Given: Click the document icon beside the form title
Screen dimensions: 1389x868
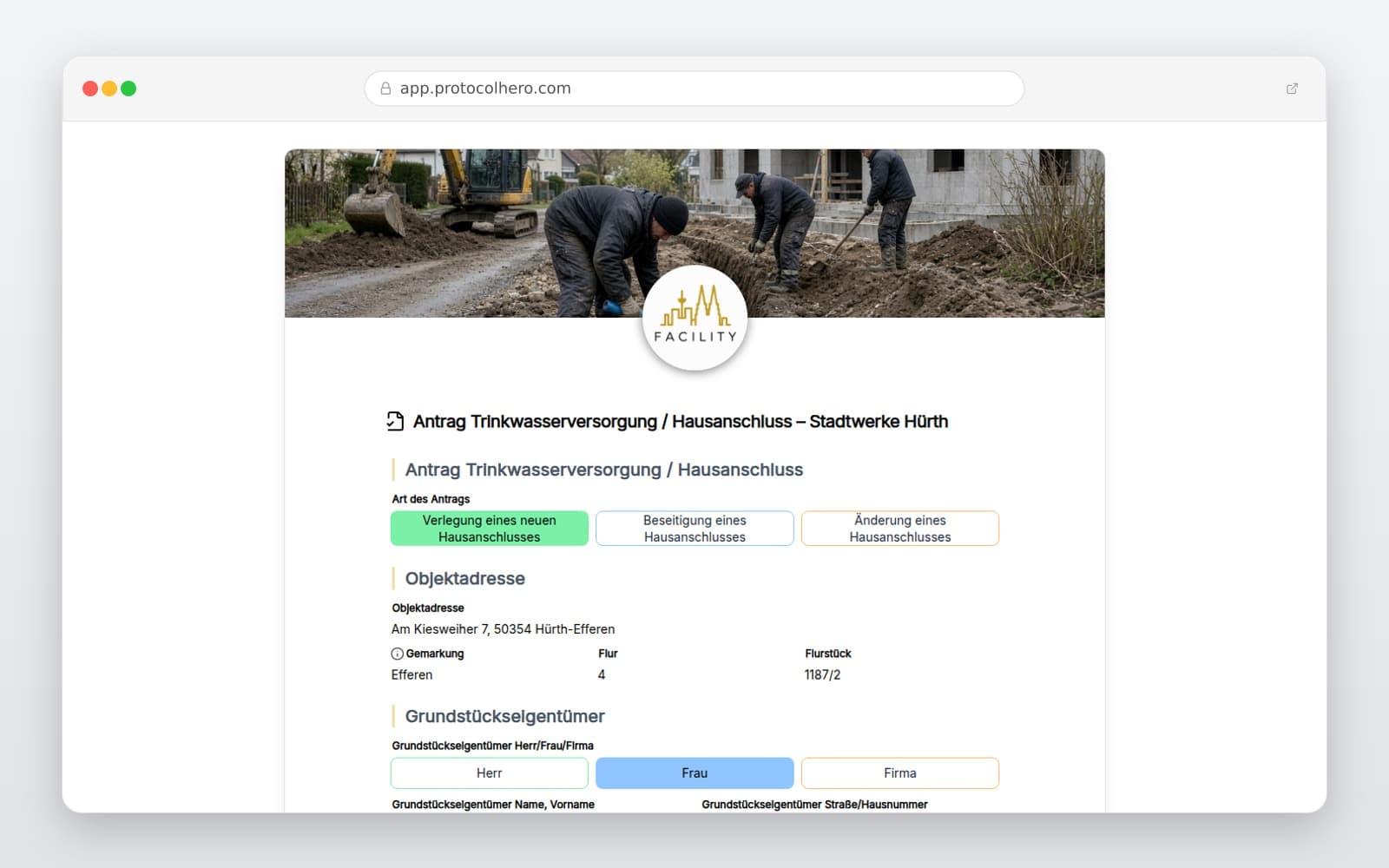Looking at the screenshot, I should pos(395,422).
